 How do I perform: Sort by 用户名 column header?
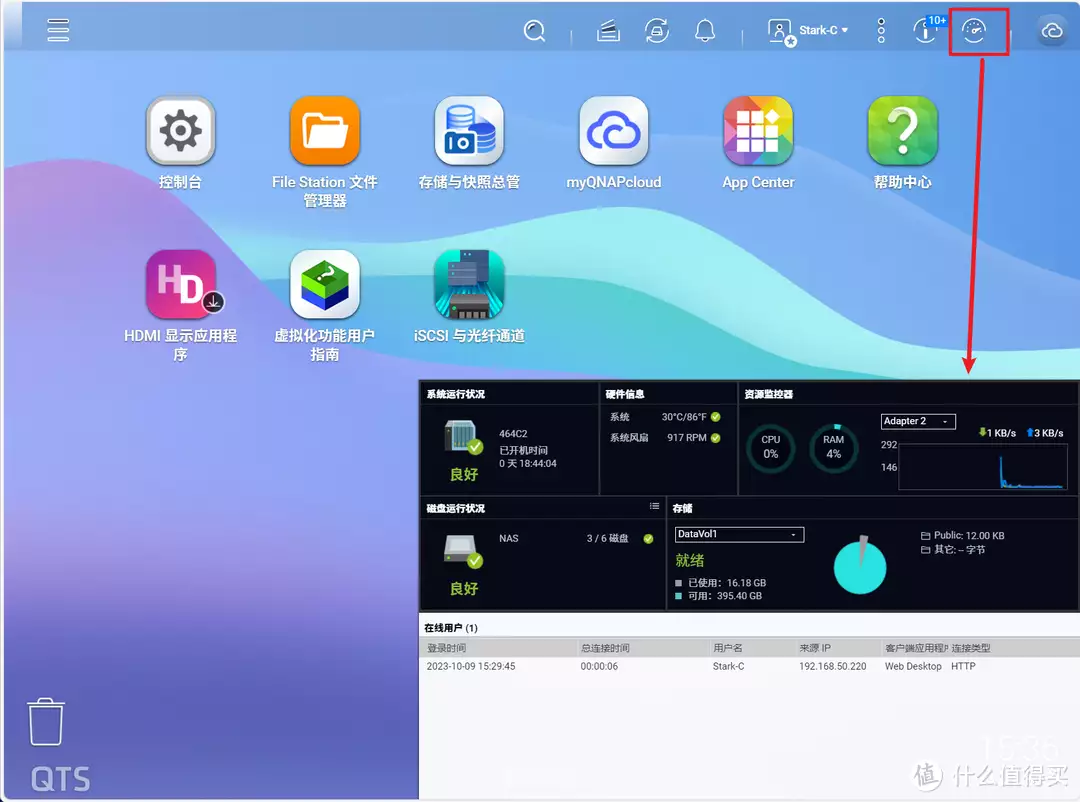pos(728,648)
